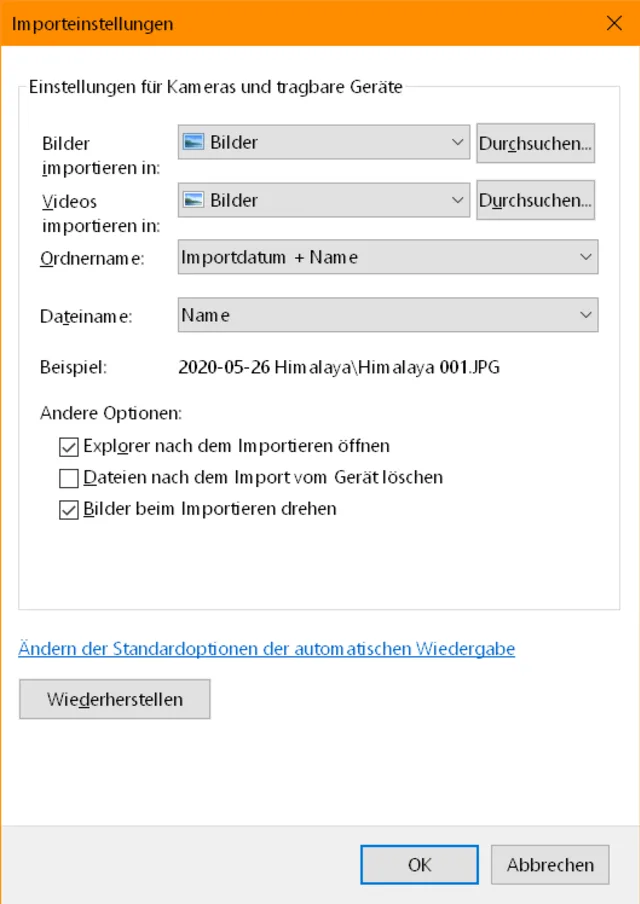Click the Bilder folder icon in video import dropdown
The height and width of the screenshot is (904, 640).
click(193, 201)
